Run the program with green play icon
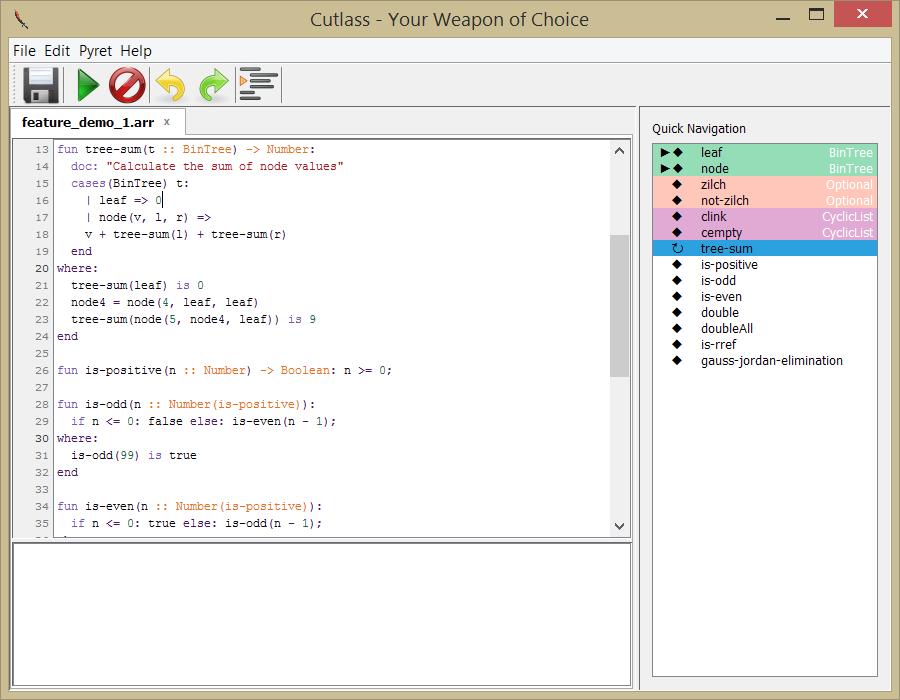 tap(88, 85)
